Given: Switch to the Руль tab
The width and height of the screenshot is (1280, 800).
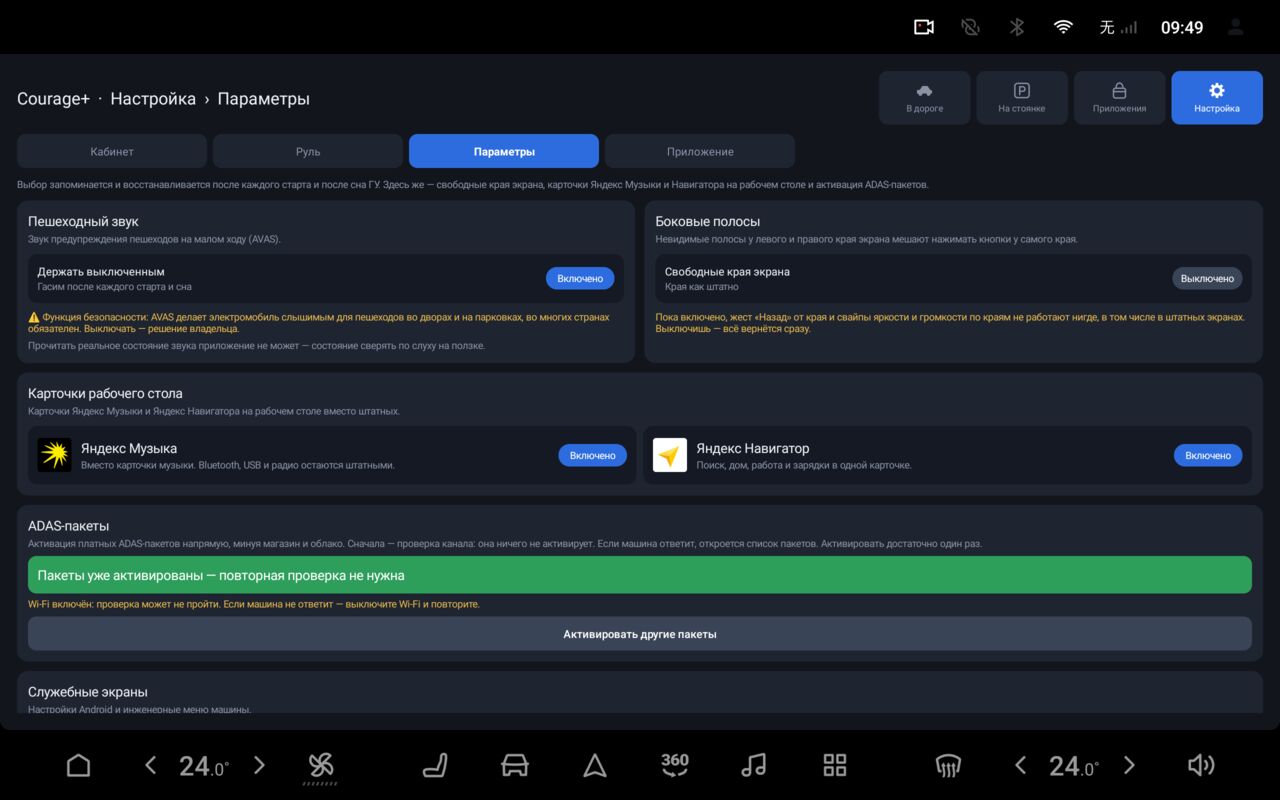Looking at the screenshot, I should pos(308,151).
